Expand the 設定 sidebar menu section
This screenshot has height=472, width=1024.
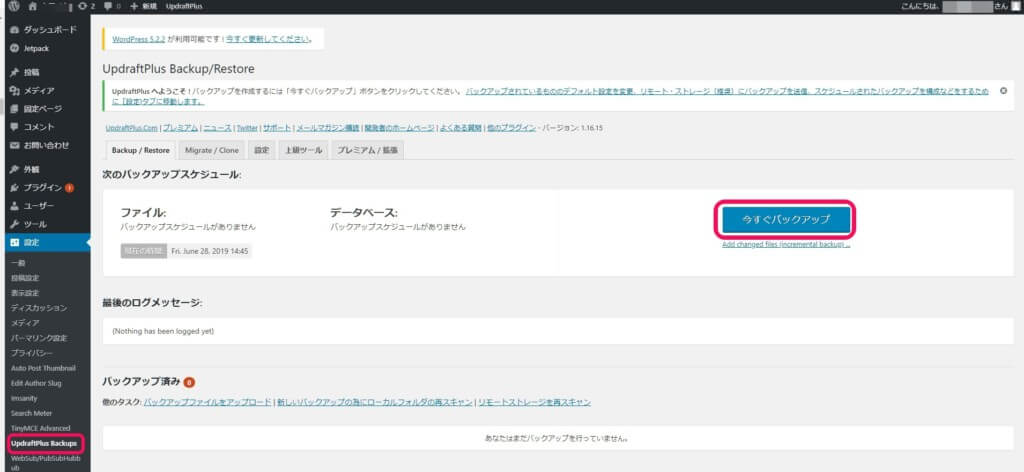35,242
